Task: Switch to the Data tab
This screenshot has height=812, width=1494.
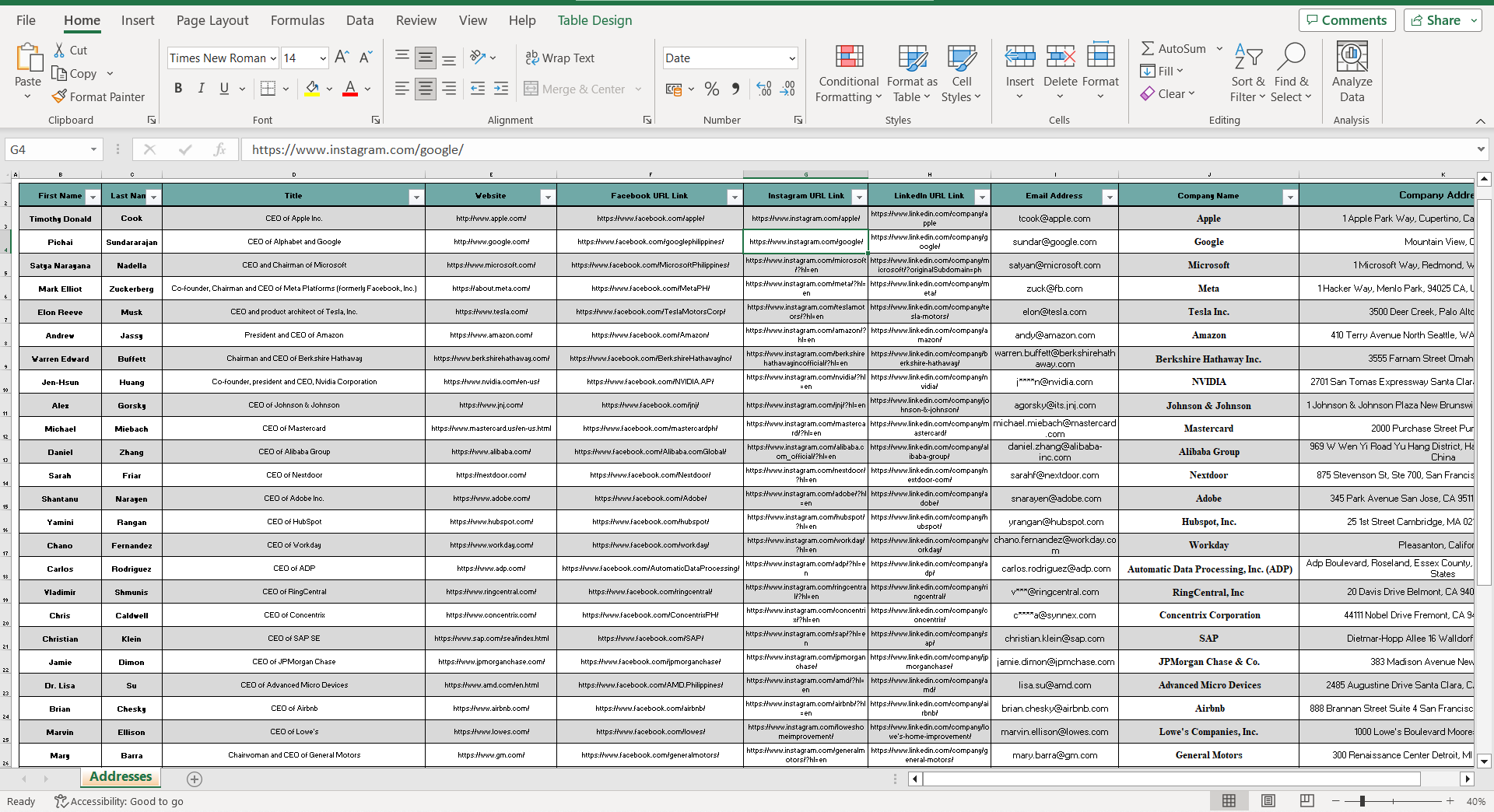Action: 359,20
